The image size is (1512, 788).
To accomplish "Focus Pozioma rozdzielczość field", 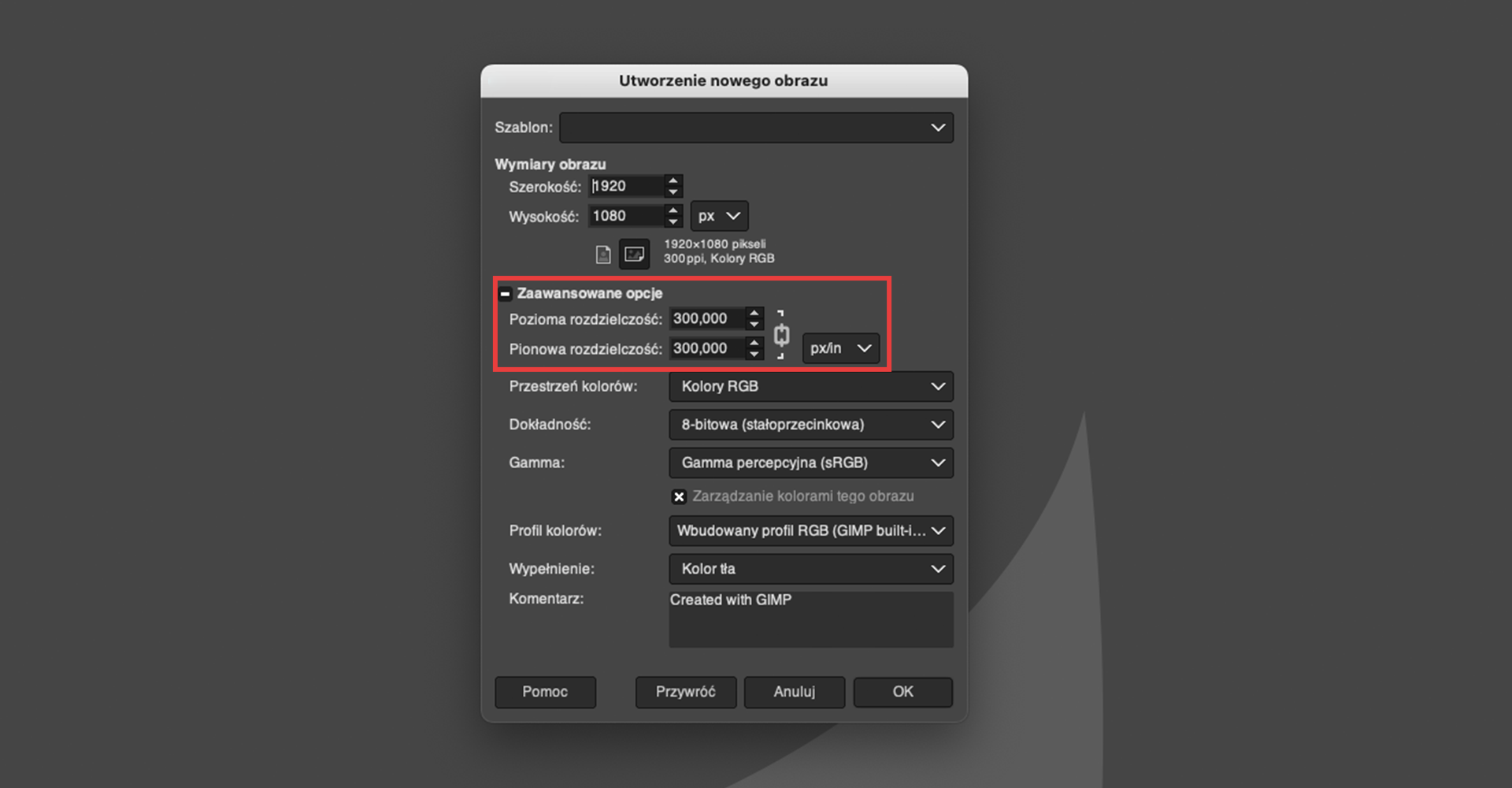I will tap(706, 318).
